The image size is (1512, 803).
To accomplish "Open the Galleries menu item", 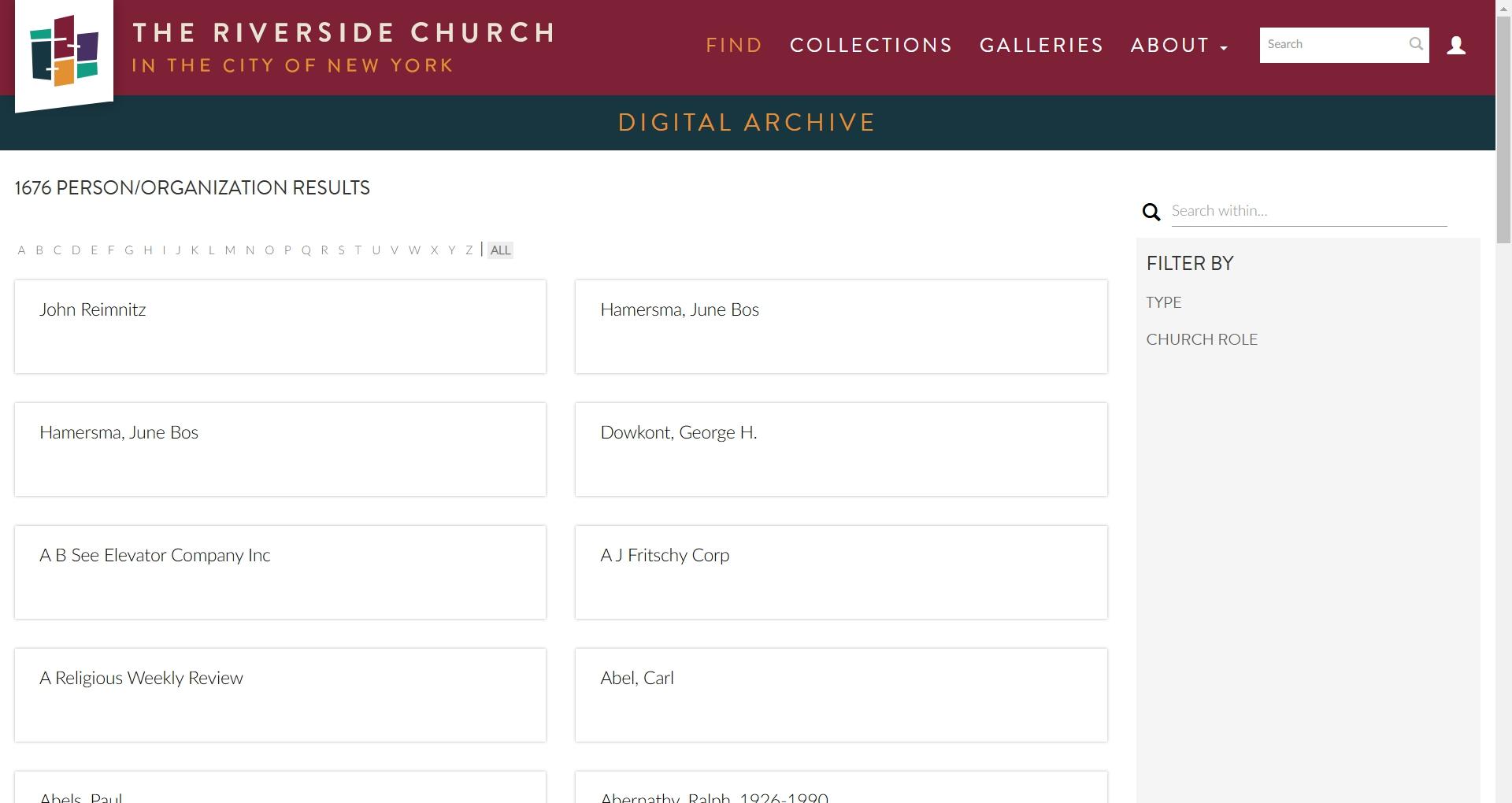I will (x=1041, y=46).
